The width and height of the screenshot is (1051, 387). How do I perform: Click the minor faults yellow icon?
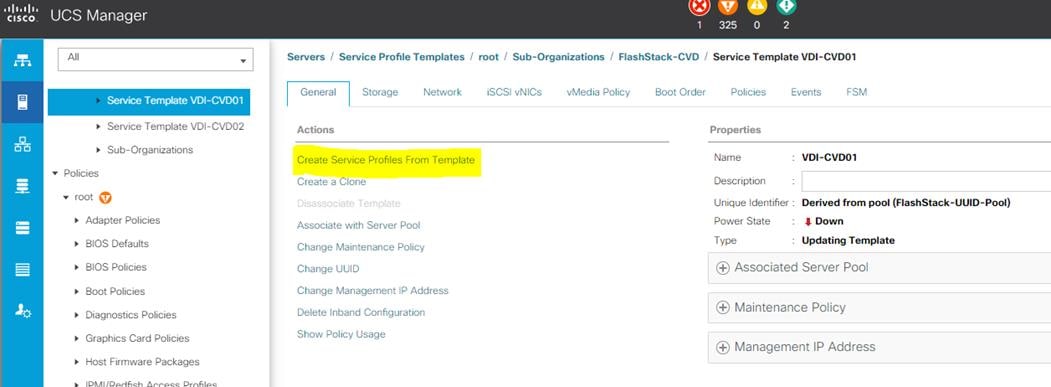pyautogui.click(x=757, y=7)
